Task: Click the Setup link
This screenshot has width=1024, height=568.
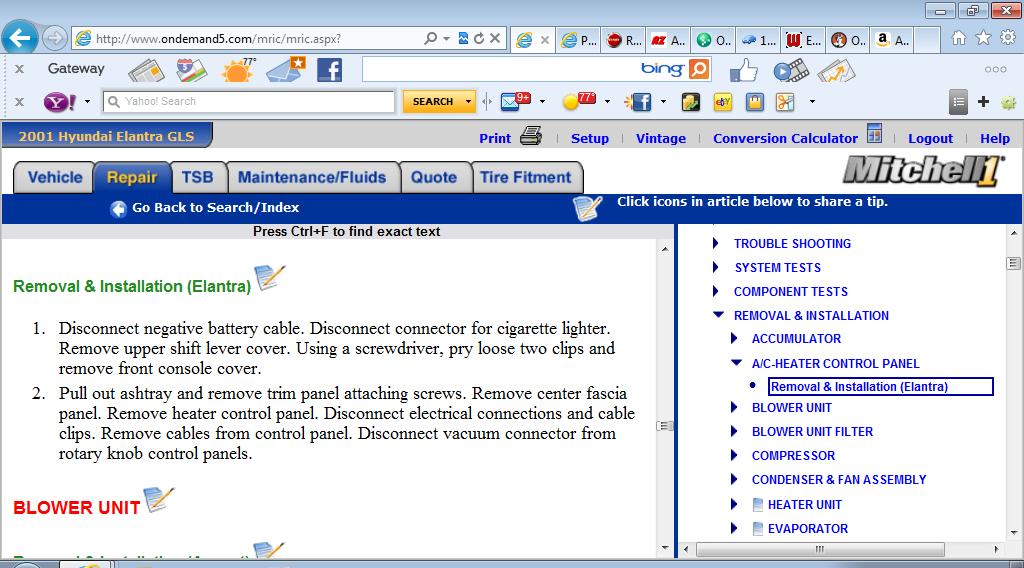Action: tap(590, 138)
